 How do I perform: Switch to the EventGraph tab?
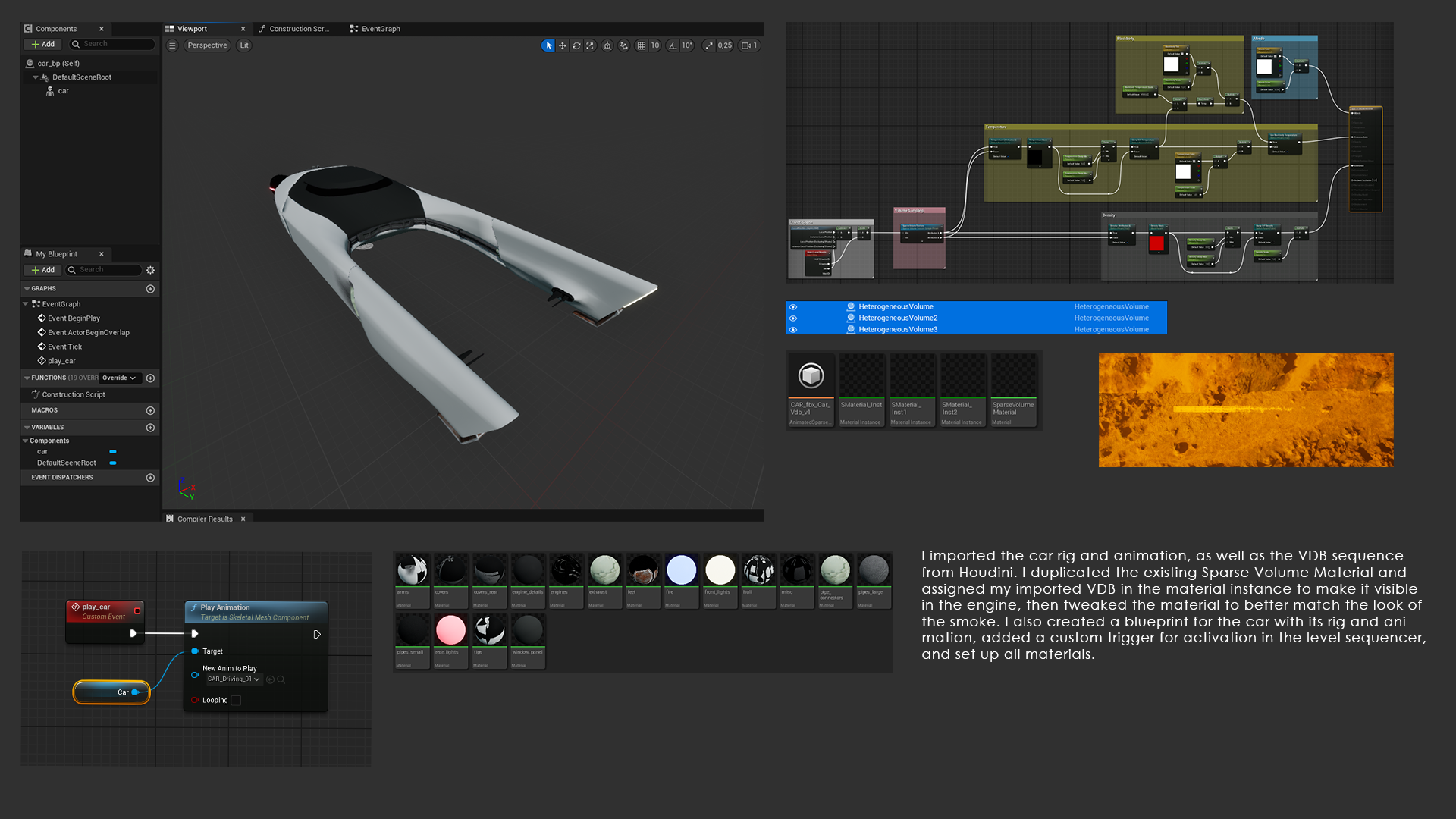click(x=375, y=29)
